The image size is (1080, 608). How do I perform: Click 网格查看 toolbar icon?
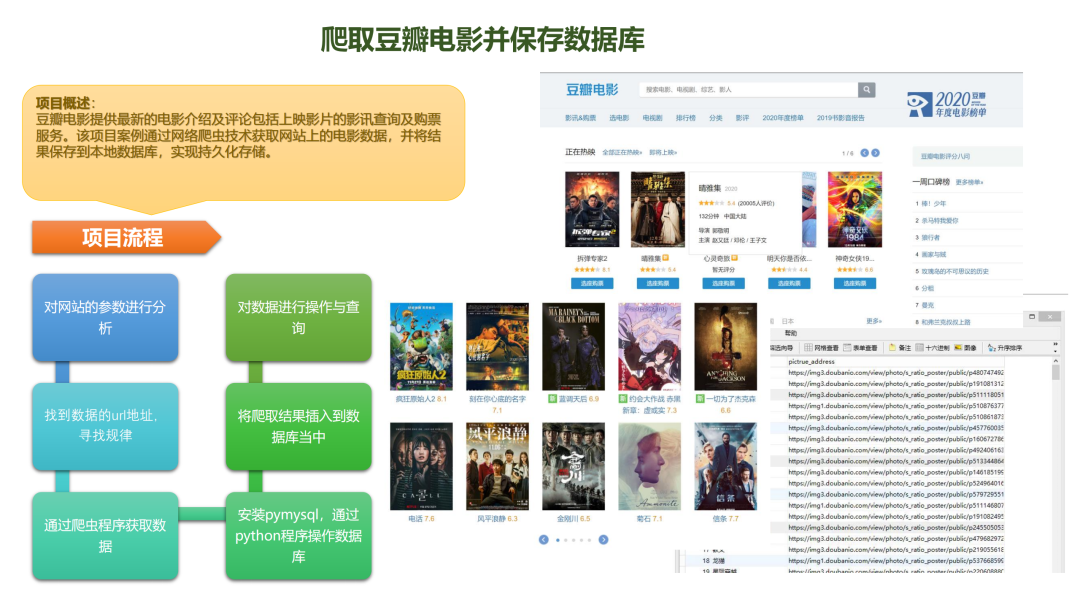(x=821, y=348)
